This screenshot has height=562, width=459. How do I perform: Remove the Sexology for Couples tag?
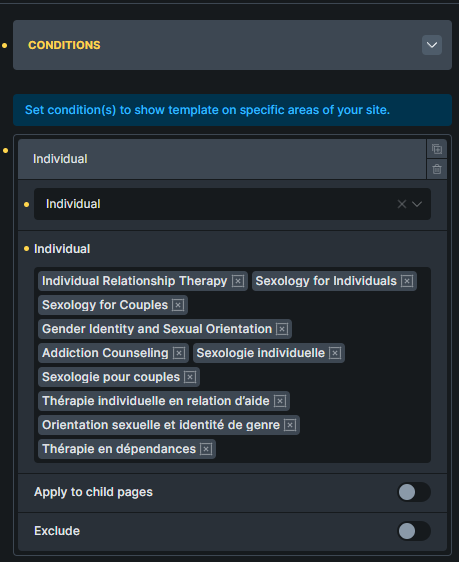(x=178, y=305)
